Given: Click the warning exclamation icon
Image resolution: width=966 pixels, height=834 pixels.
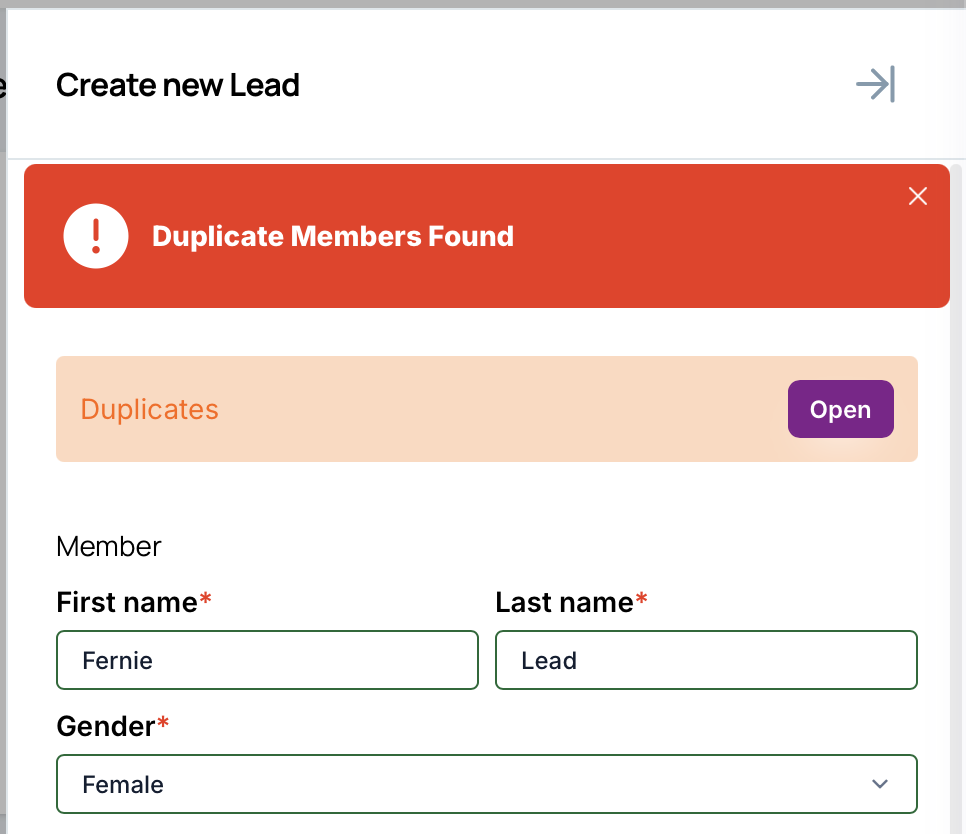Looking at the screenshot, I should pos(96,236).
